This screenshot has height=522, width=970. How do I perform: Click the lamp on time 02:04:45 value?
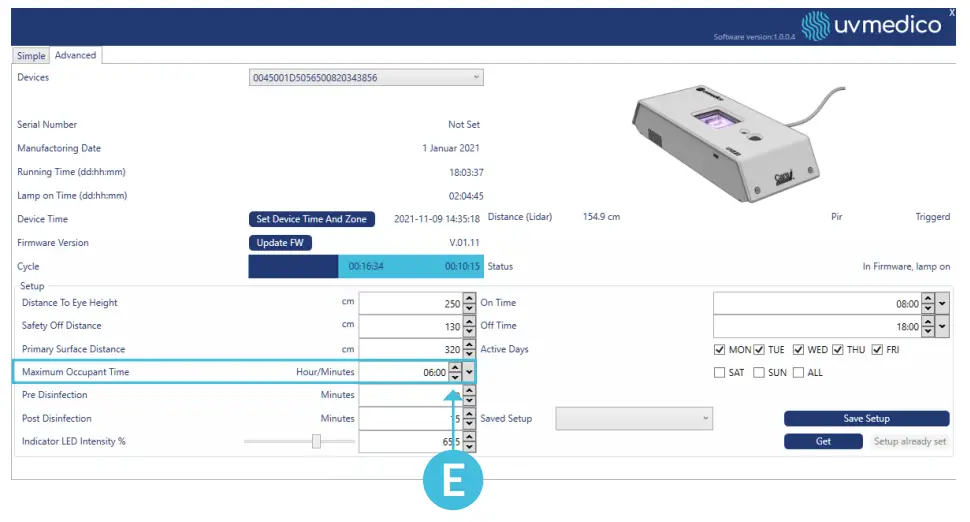(466, 195)
